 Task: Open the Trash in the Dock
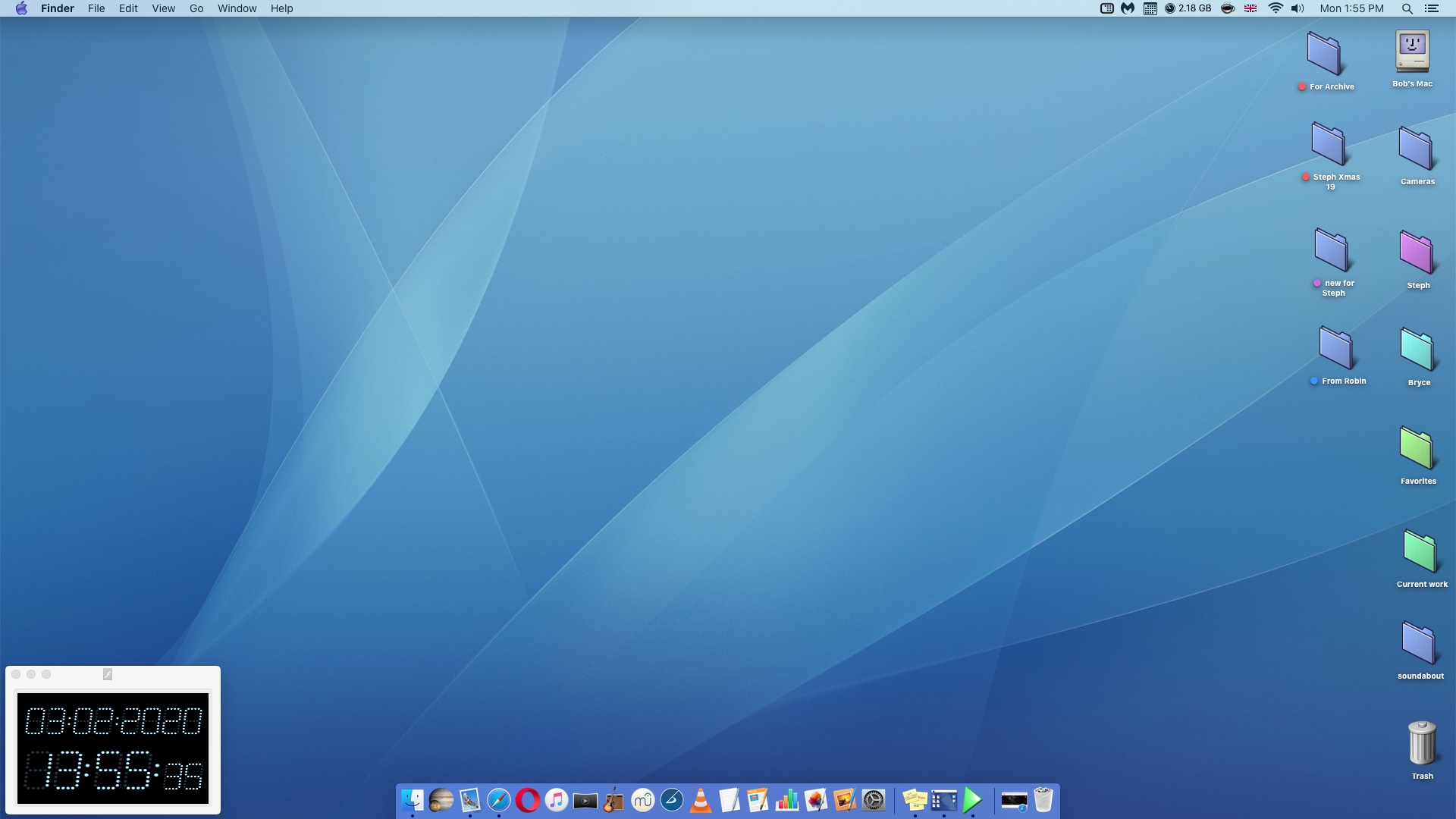pos(1043,800)
